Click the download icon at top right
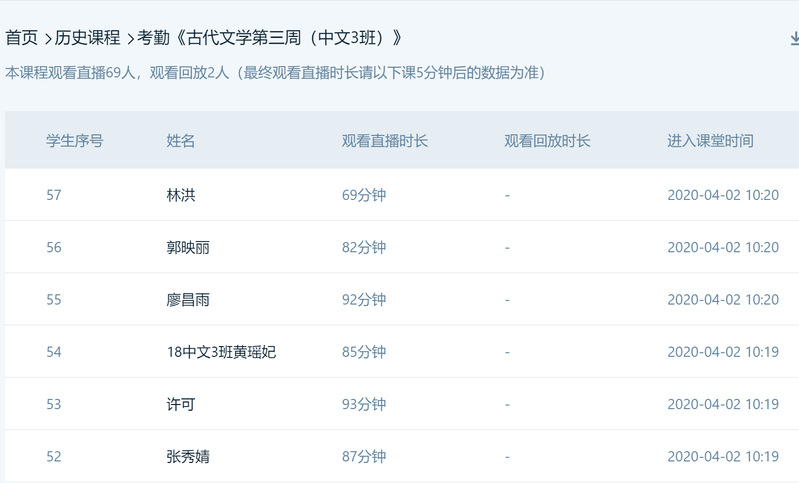 click(793, 39)
